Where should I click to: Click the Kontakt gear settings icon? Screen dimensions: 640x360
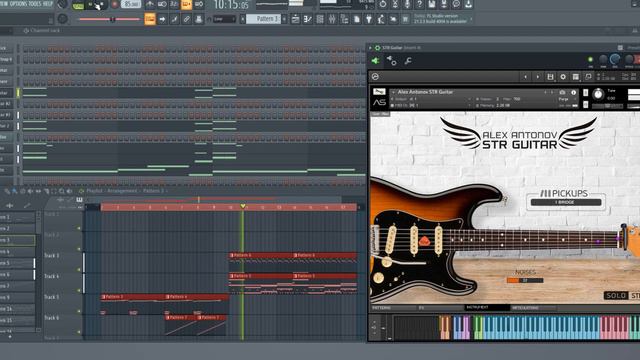click(x=563, y=77)
